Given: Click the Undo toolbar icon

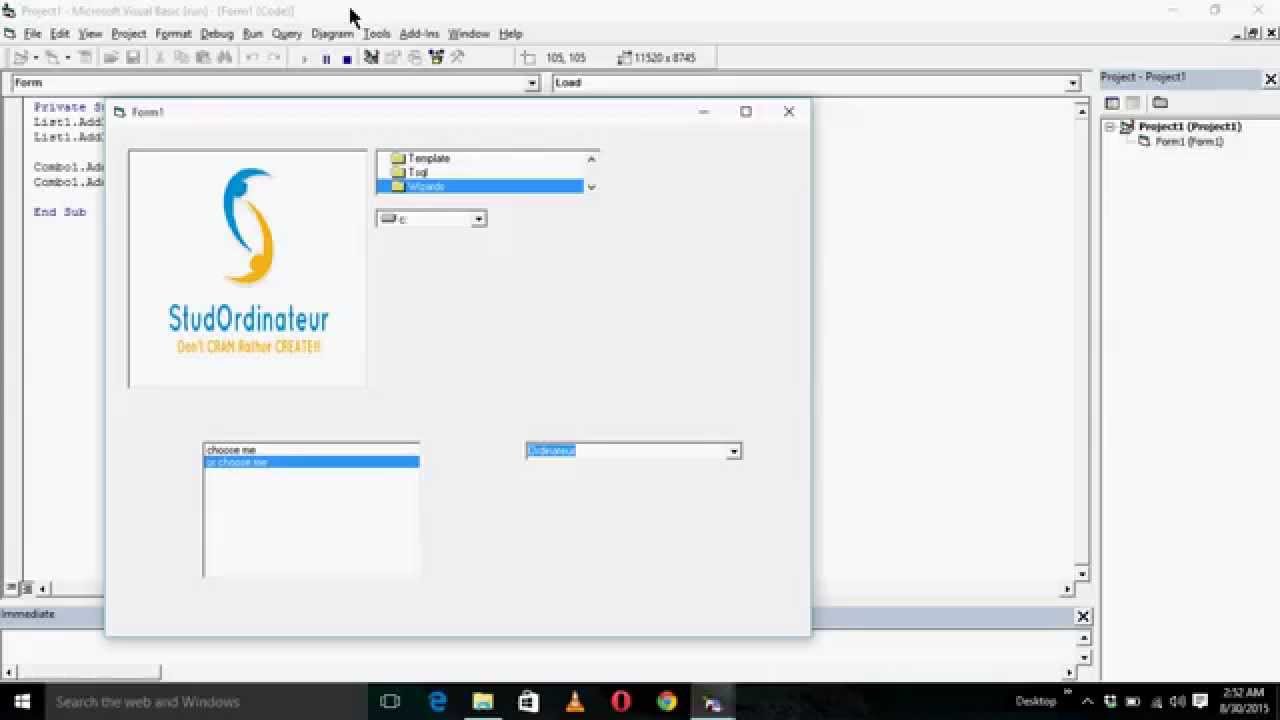Looking at the screenshot, I should (252, 58).
